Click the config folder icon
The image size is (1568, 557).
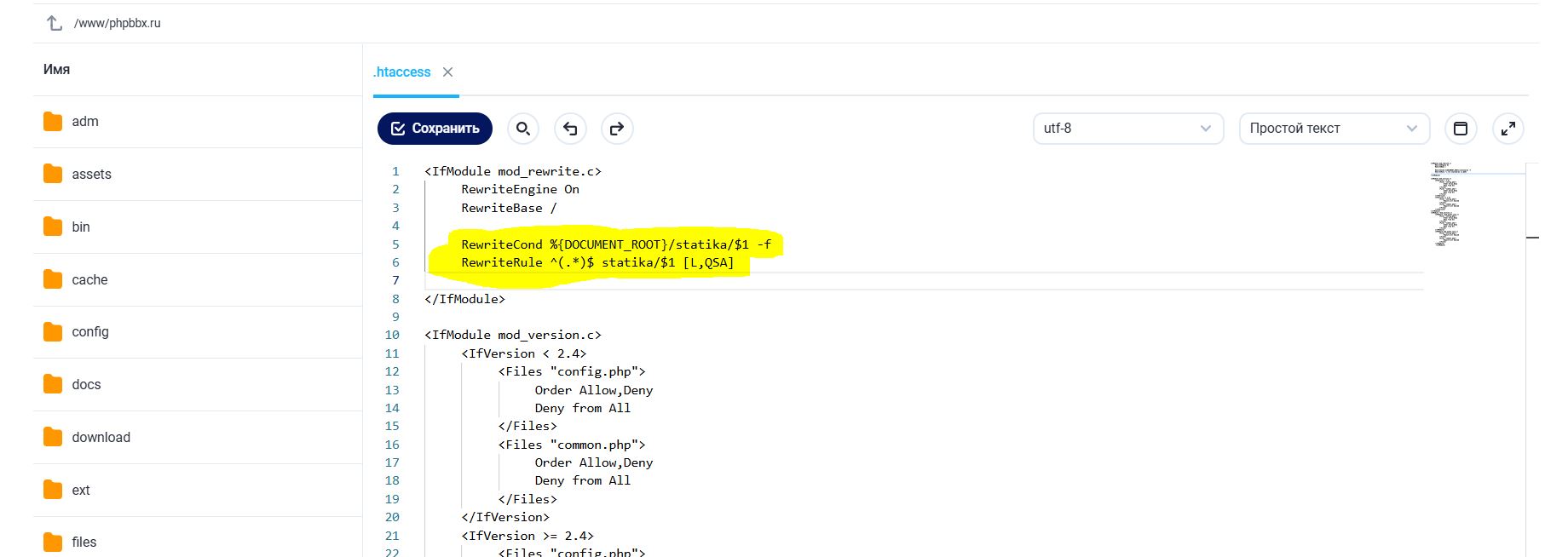tap(53, 331)
